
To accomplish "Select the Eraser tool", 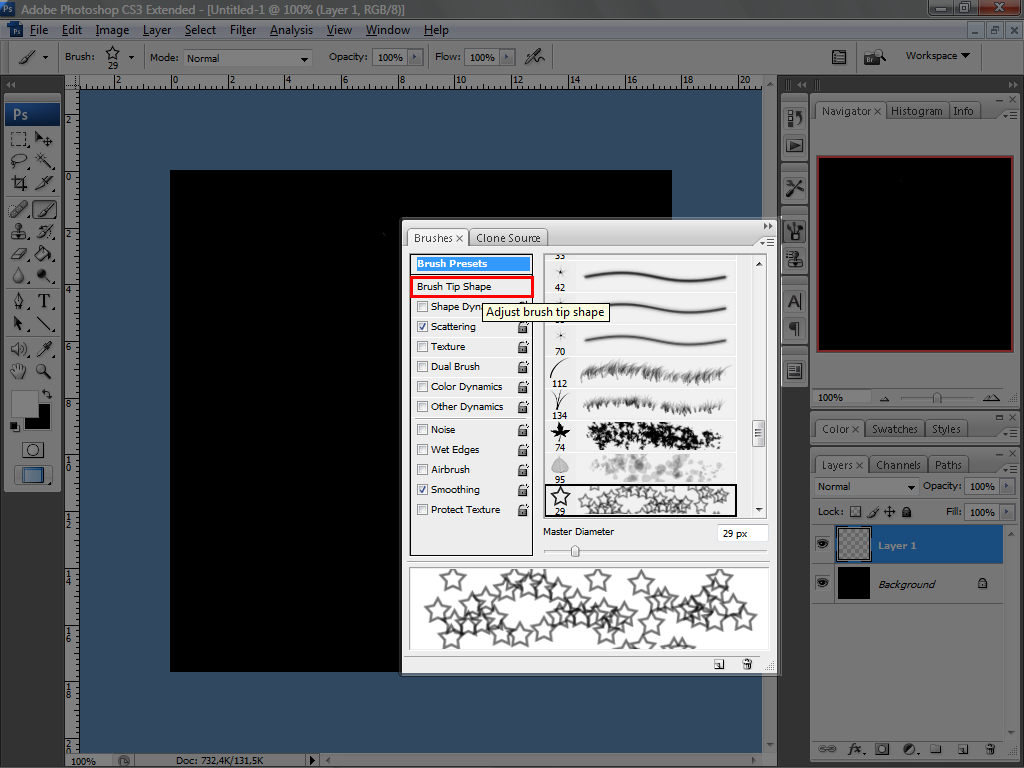I will (19, 253).
